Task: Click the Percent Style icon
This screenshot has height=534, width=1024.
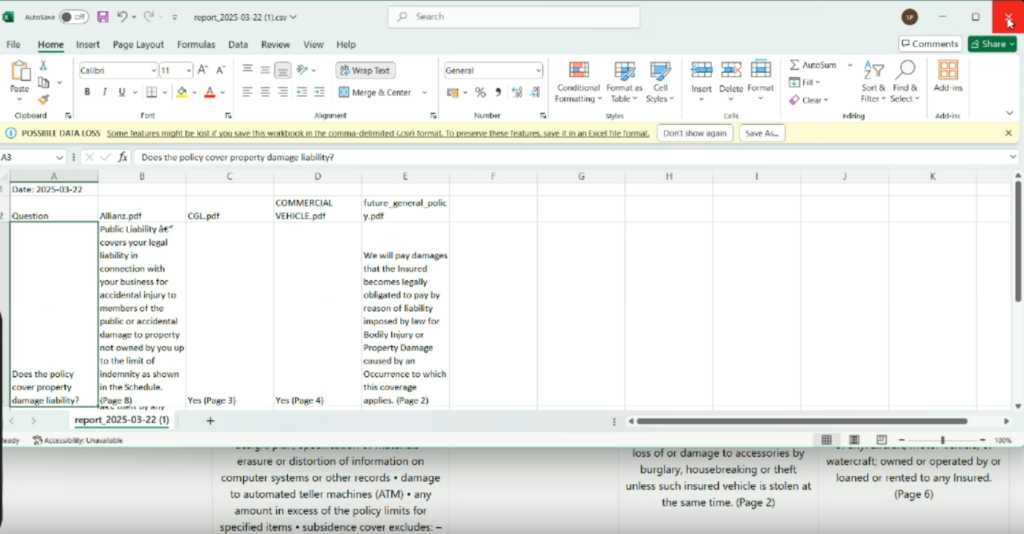Action: tap(480, 92)
